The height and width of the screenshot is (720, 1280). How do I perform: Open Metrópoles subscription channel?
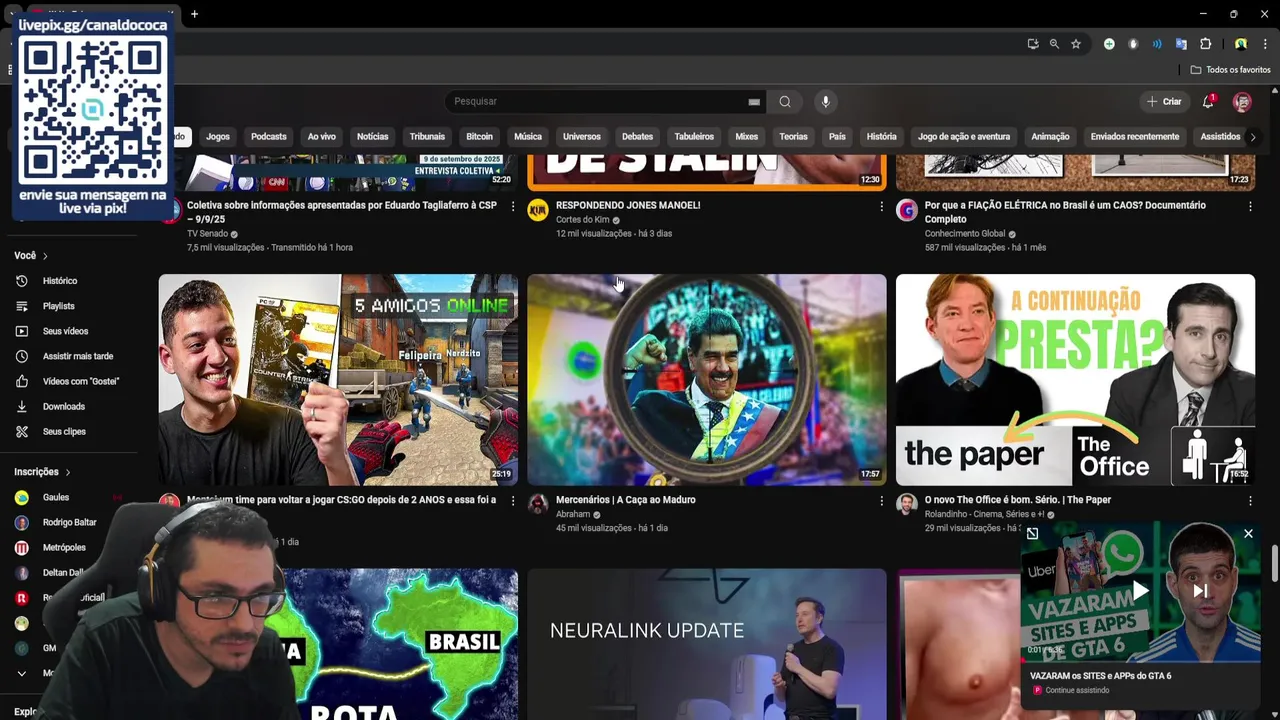pyautogui.click(x=64, y=547)
